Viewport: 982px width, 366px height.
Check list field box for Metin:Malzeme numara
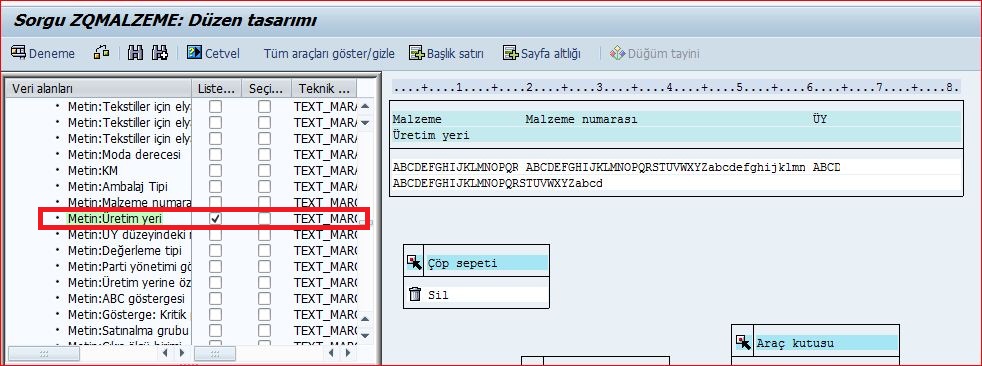click(215, 202)
